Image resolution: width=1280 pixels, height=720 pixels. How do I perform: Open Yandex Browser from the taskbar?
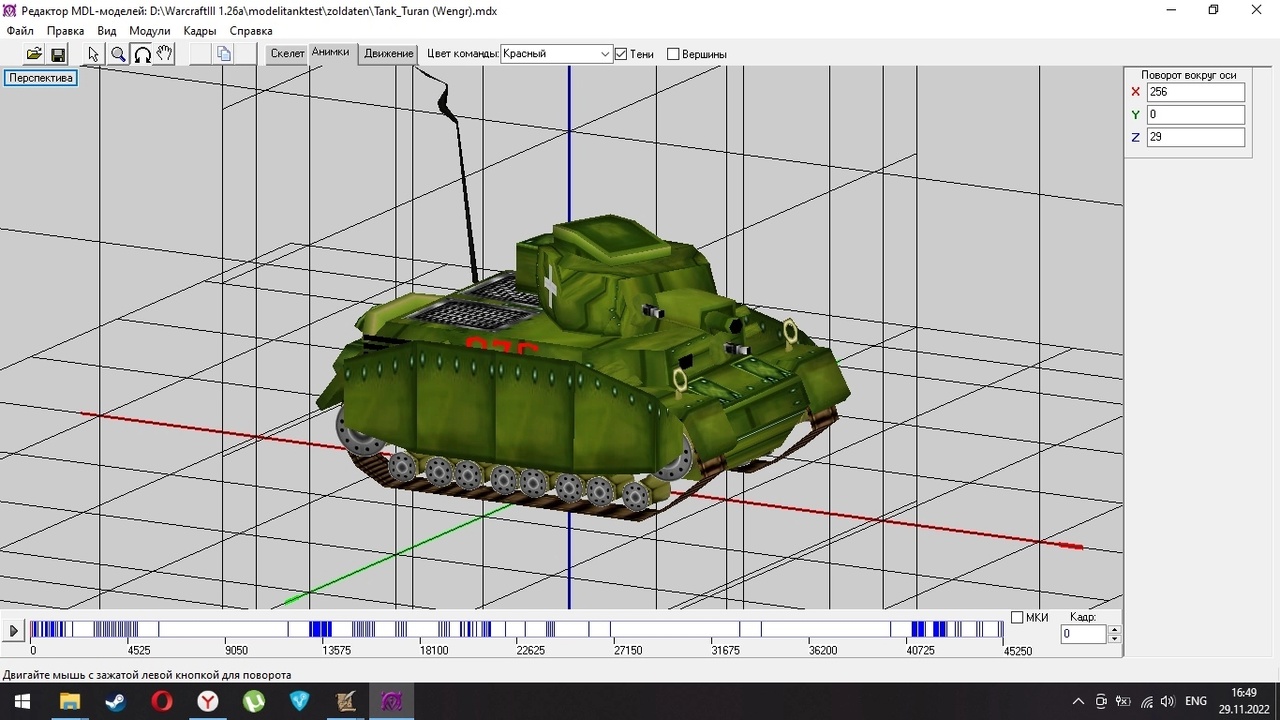click(x=207, y=701)
